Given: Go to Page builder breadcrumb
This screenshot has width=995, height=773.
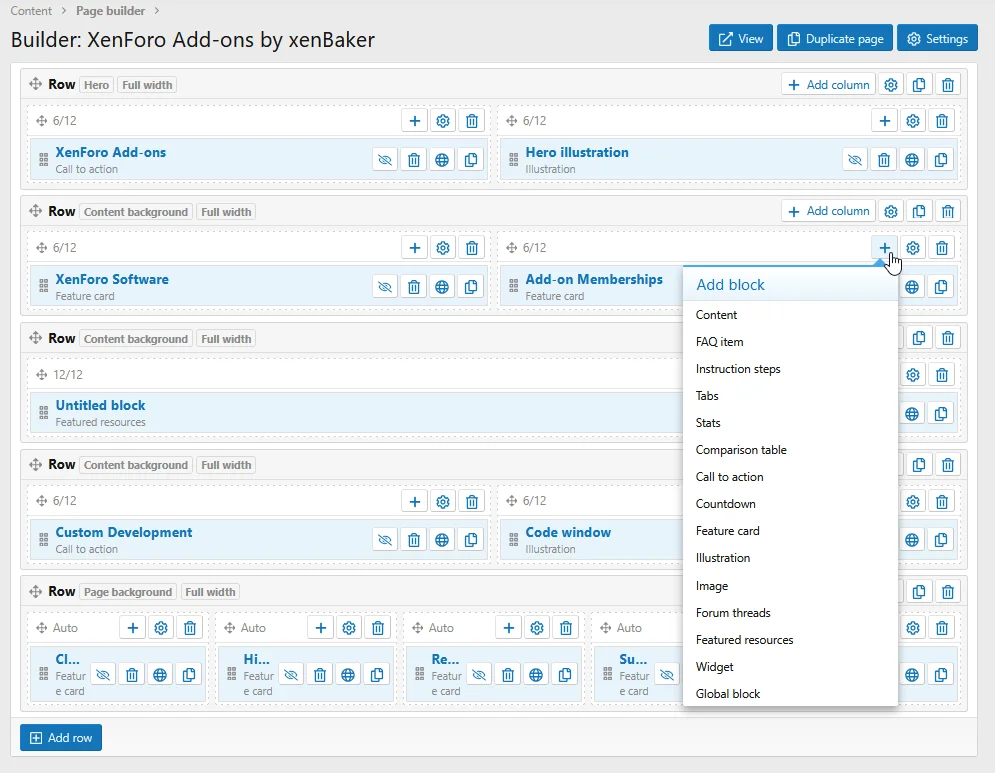Looking at the screenshot, I should [110, 11].
